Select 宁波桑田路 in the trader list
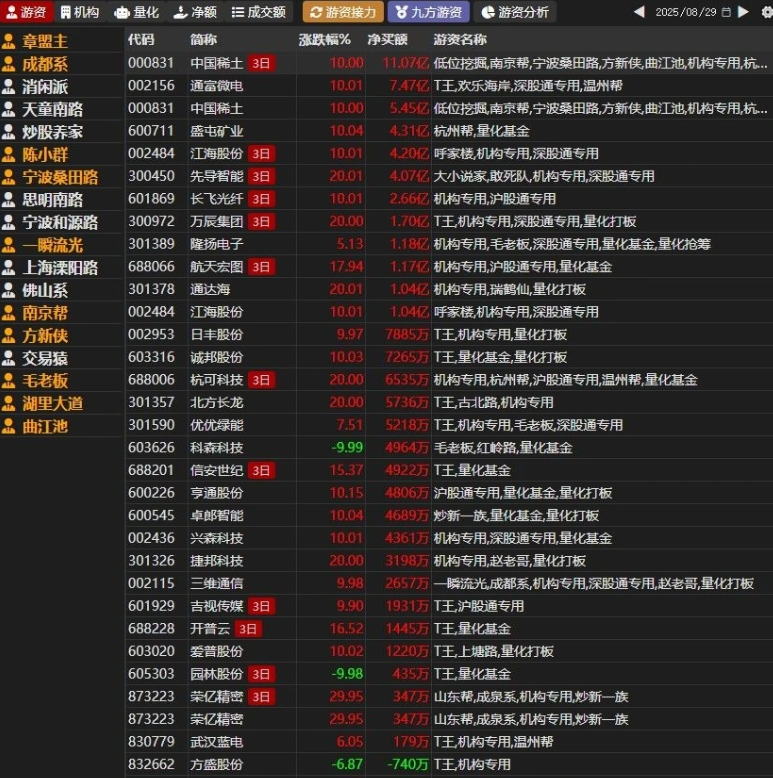The width and height of the screenshot is (773, 778). point(59,177)
